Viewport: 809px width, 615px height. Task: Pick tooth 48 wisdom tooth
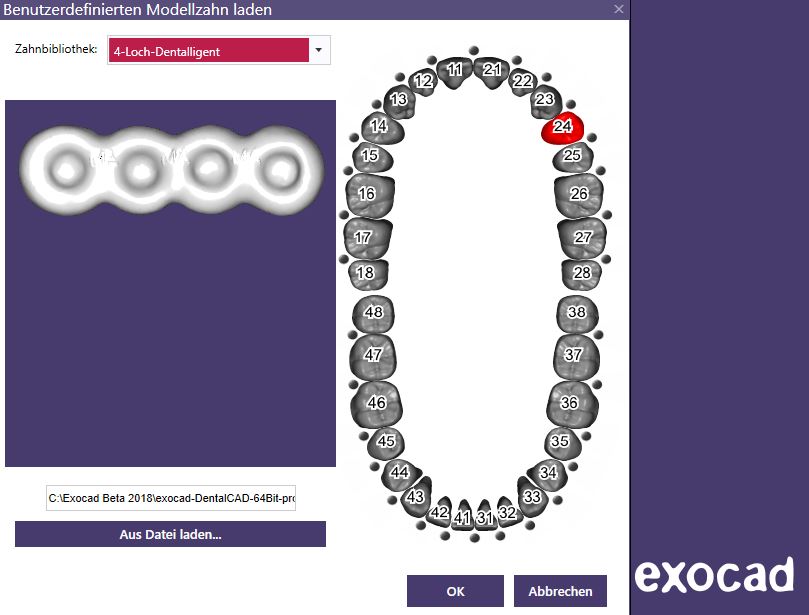click(x=373, y=313)
